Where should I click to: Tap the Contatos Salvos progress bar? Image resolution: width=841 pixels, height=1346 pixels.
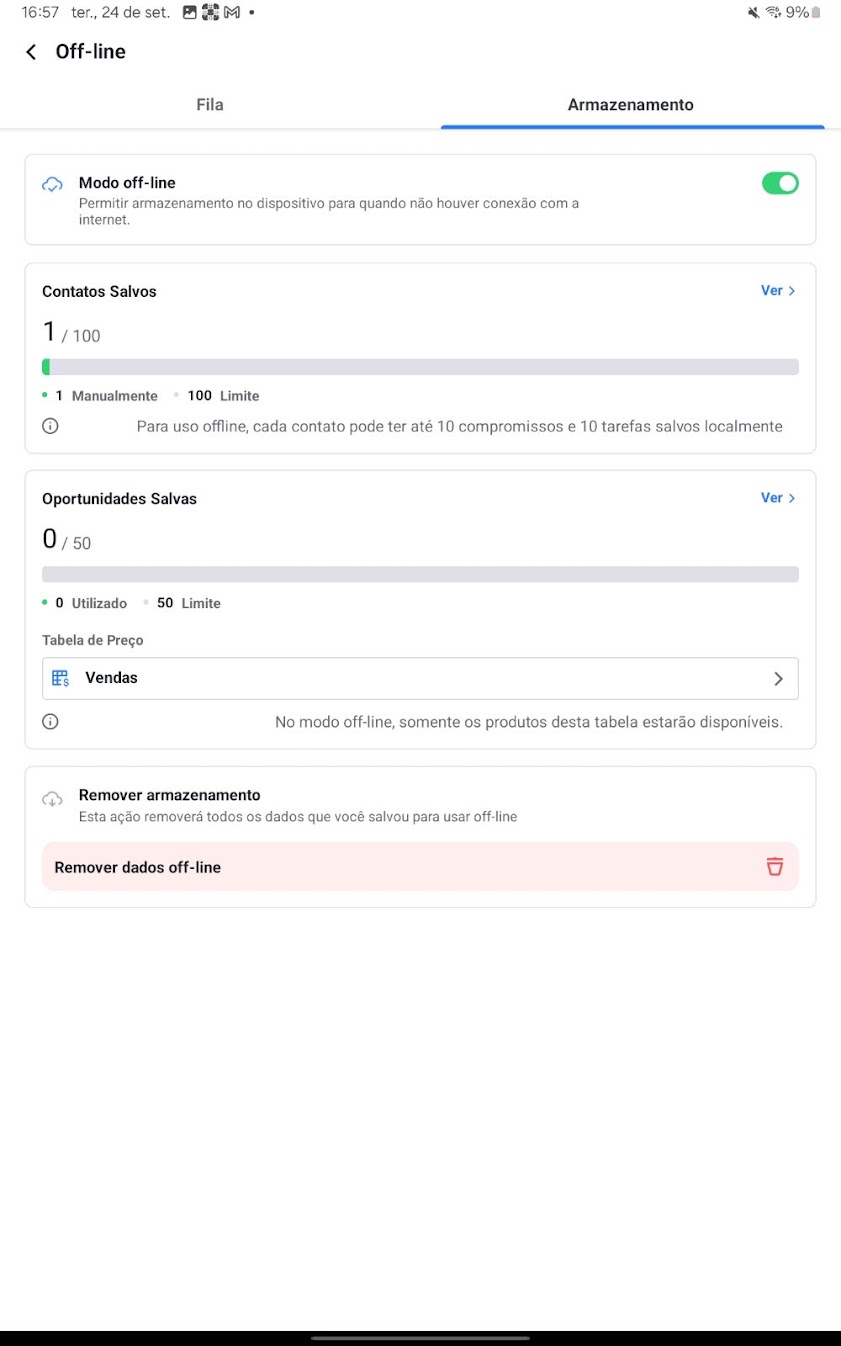pyautogui.click(x=420, y=367)
